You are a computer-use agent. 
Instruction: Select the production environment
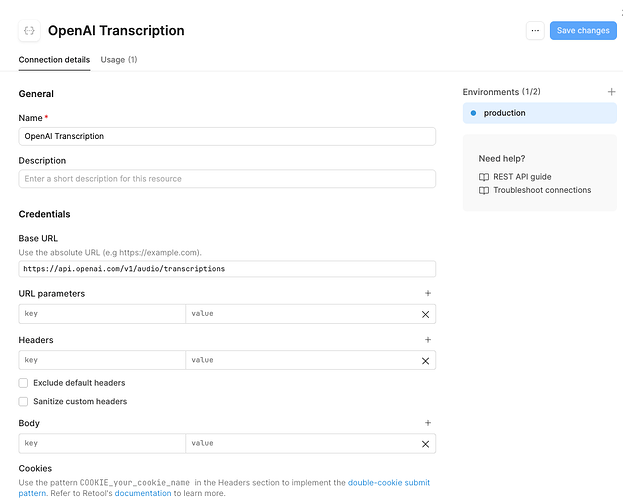coord(540,113)
